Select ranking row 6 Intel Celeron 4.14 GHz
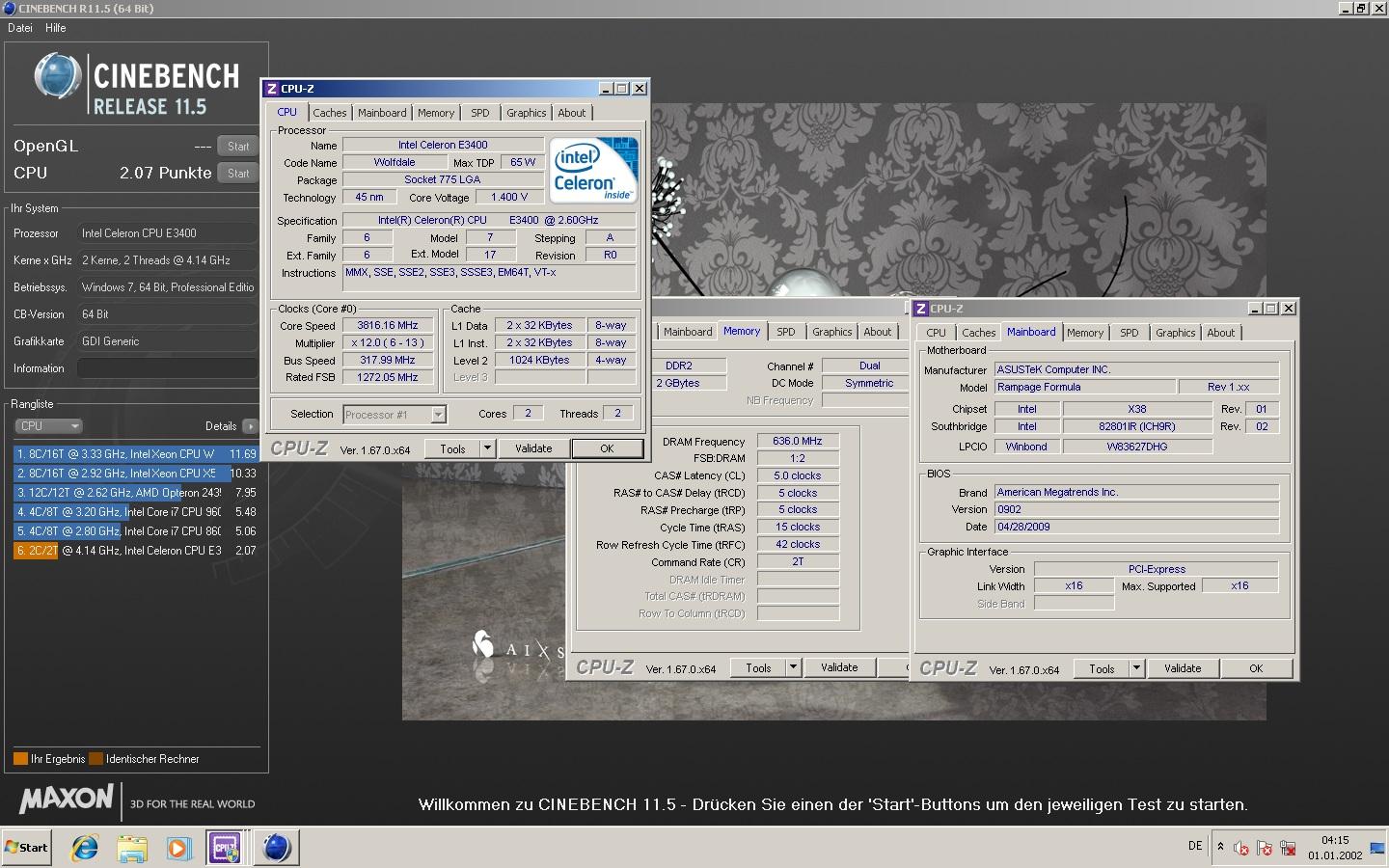This screenshot has height=868, width=1389. 136,551
